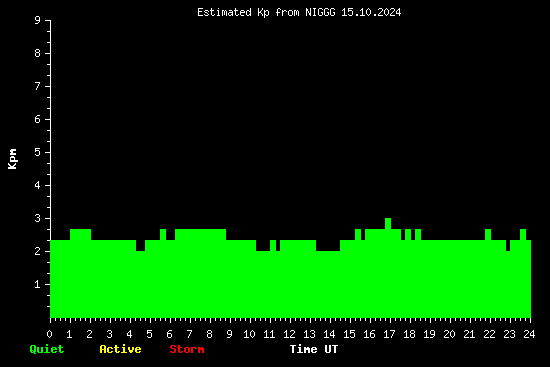
Task: Click the hour 6 tick label
Action: (170, 334)
